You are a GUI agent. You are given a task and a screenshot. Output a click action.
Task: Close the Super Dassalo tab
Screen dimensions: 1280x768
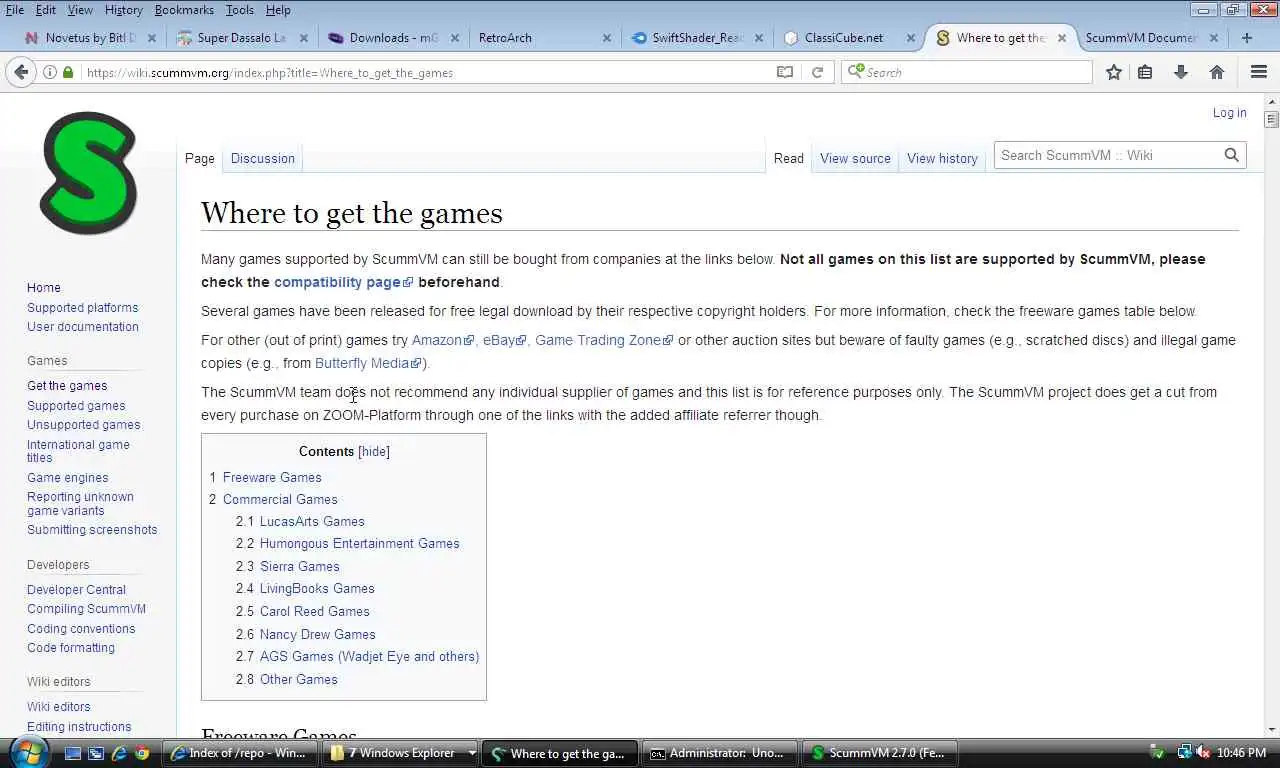pos(304,38)
